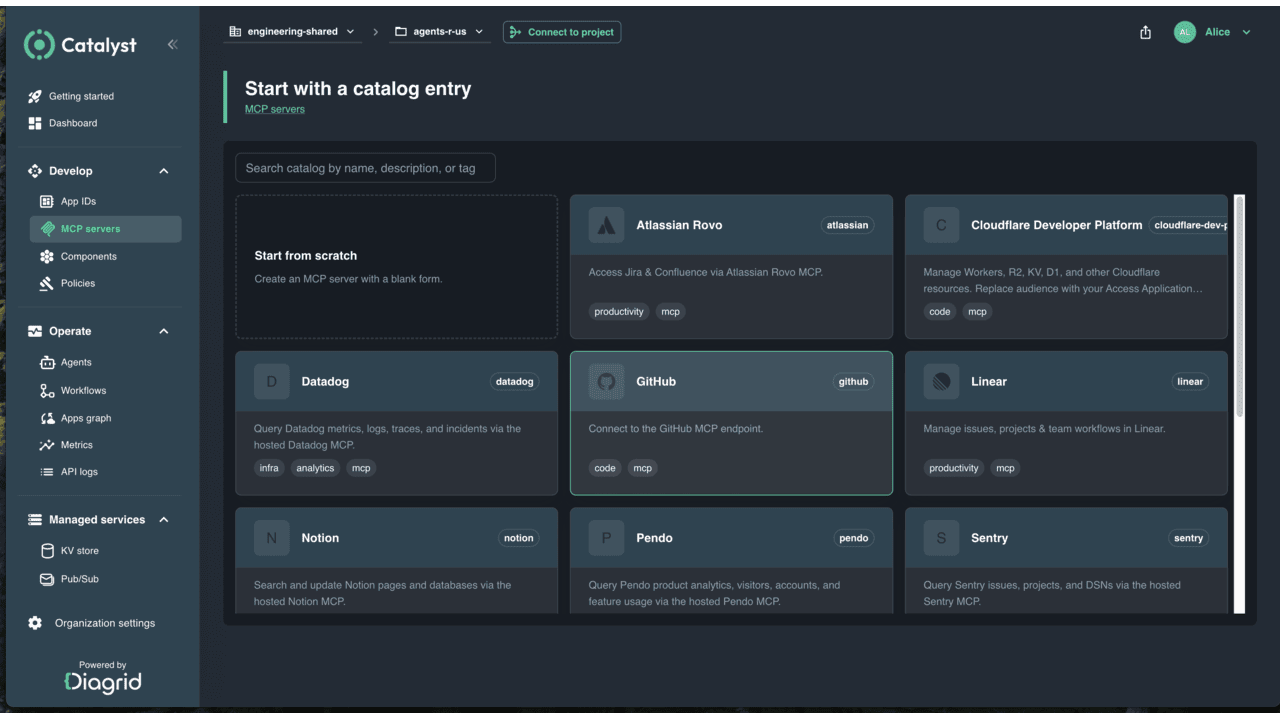Select Components in sidebar
Screen dimensions: 1280x720
(88, 256)
